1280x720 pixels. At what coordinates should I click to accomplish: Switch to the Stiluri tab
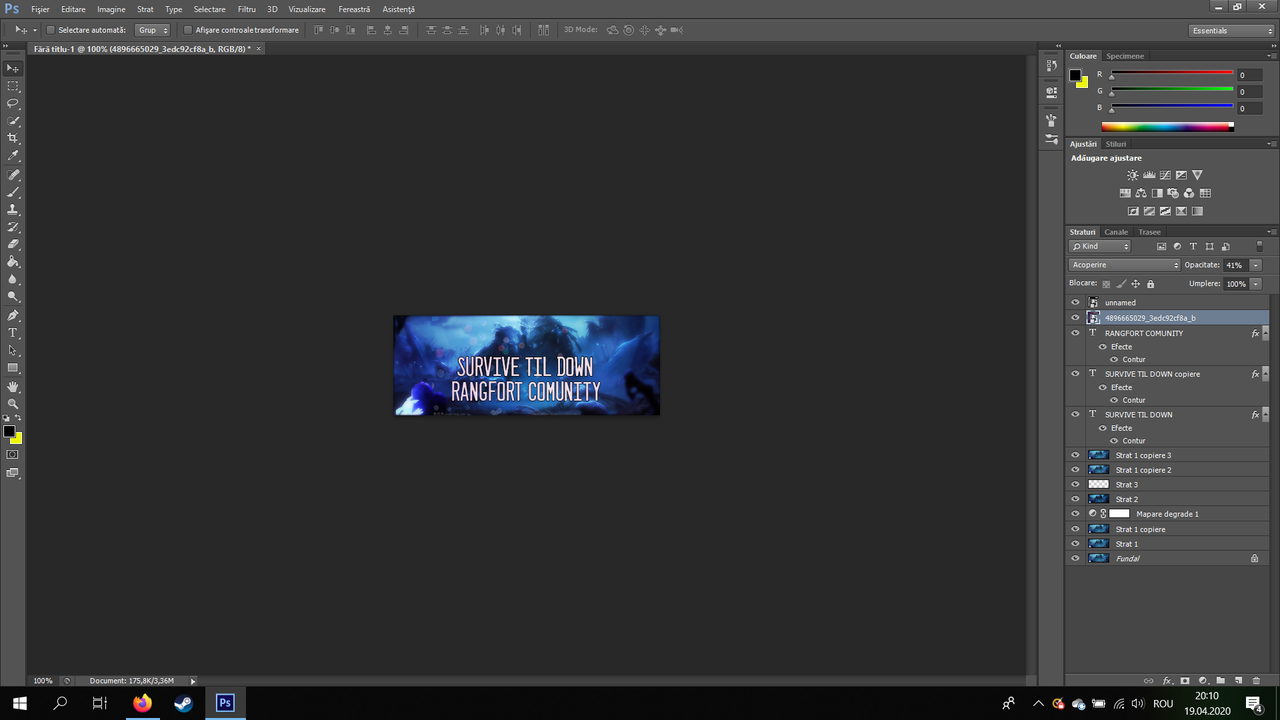tap(1116, 144)
